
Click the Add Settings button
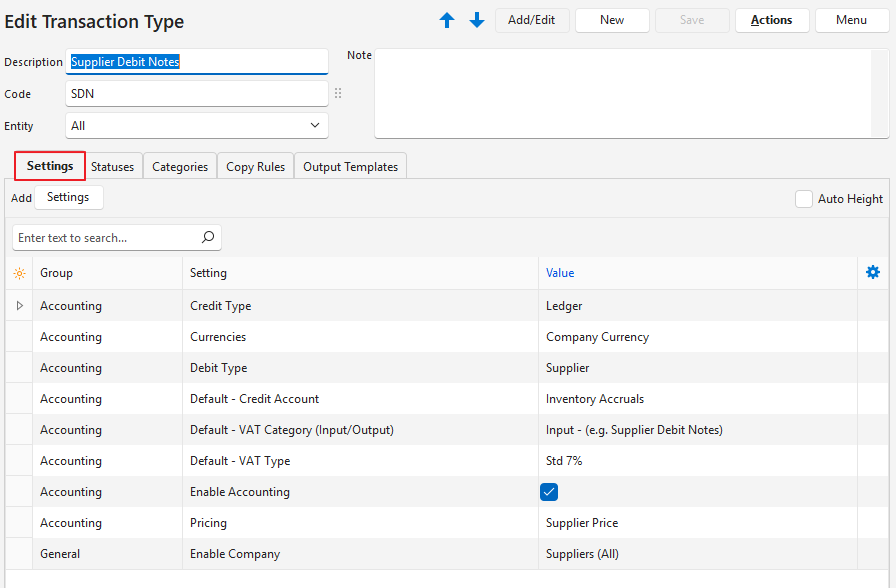tap(68, 198)
